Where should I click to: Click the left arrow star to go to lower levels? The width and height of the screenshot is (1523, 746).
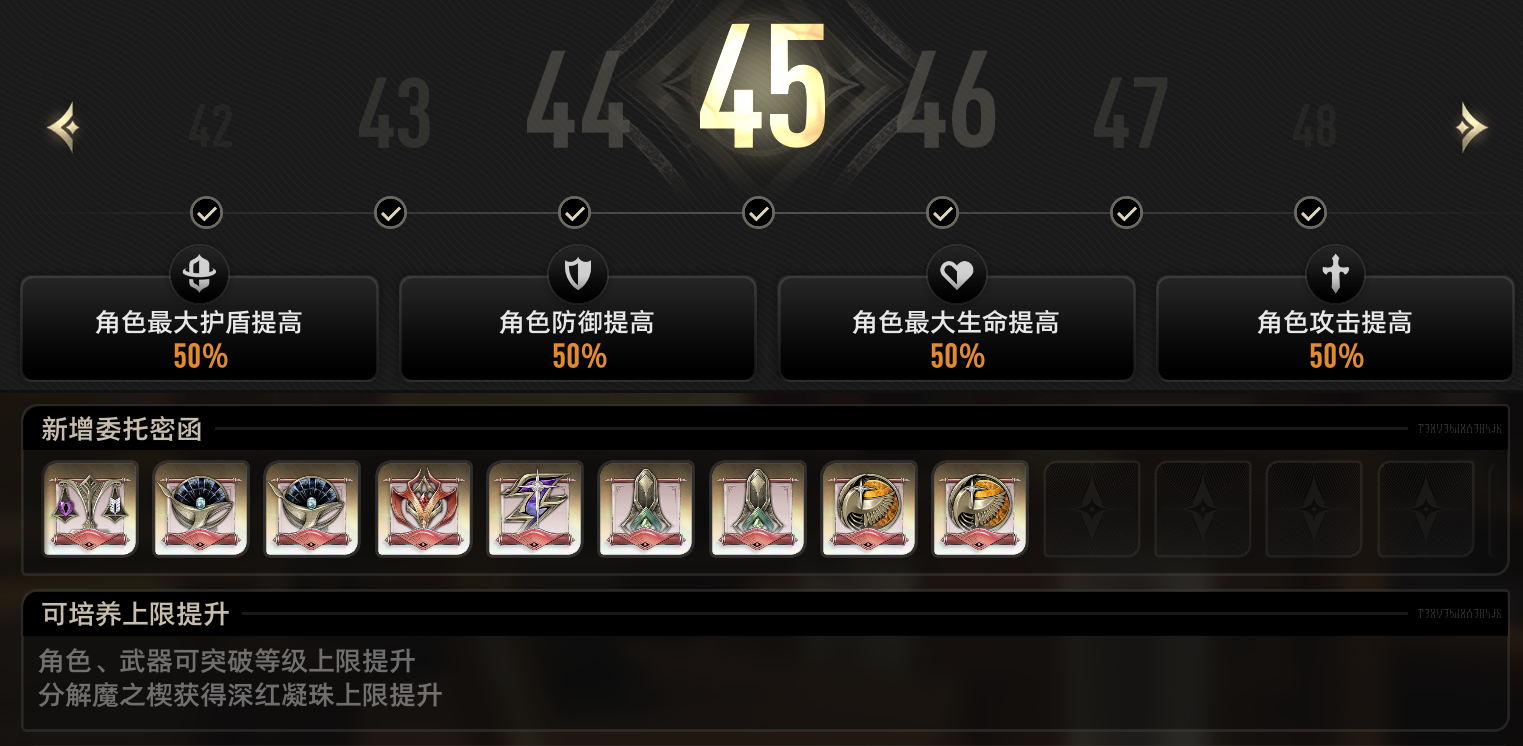click(x=63, y=127)
